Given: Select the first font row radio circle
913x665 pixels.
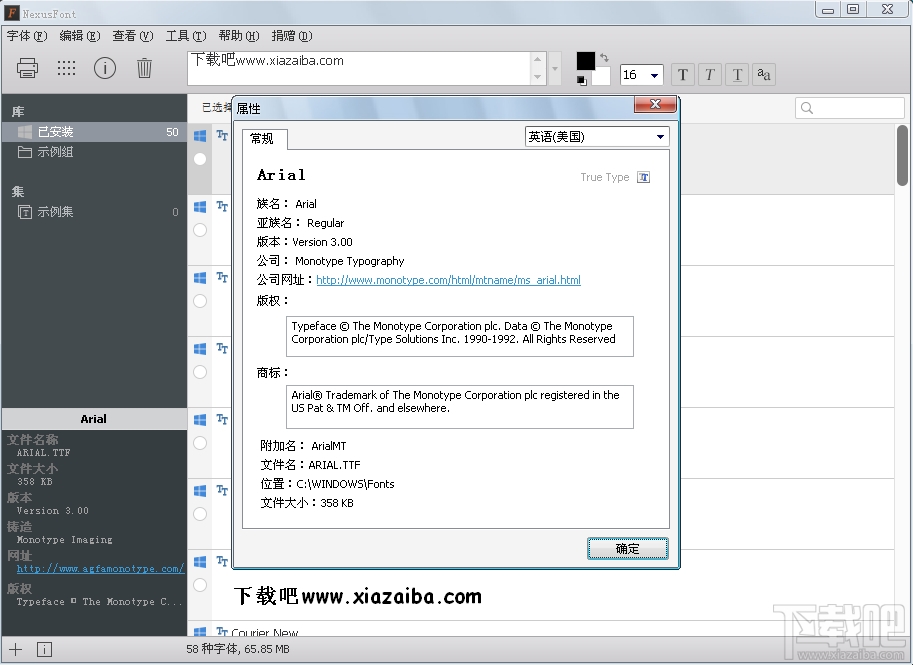Looking at the screenshot, I should point(200,159).
